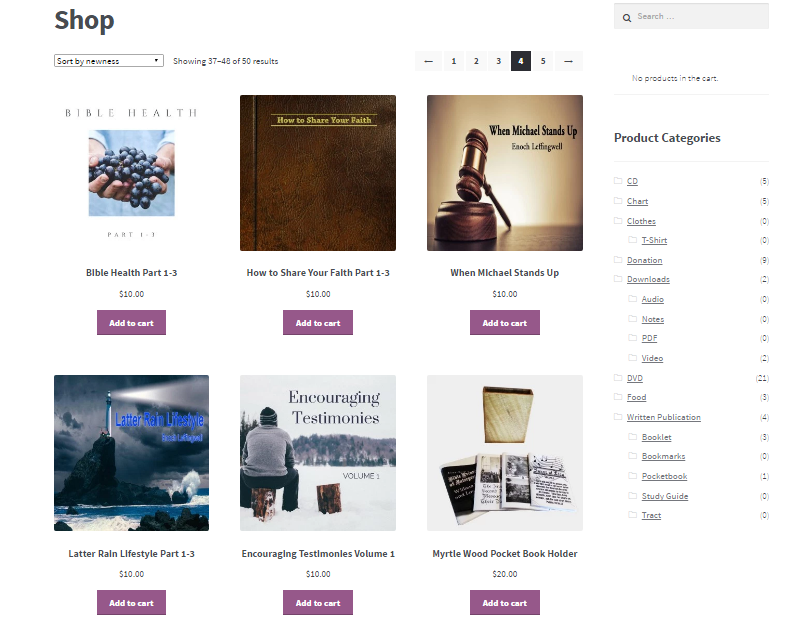786x632 pixels.
Task: Focus the Search input field
Action: (691, 17)
